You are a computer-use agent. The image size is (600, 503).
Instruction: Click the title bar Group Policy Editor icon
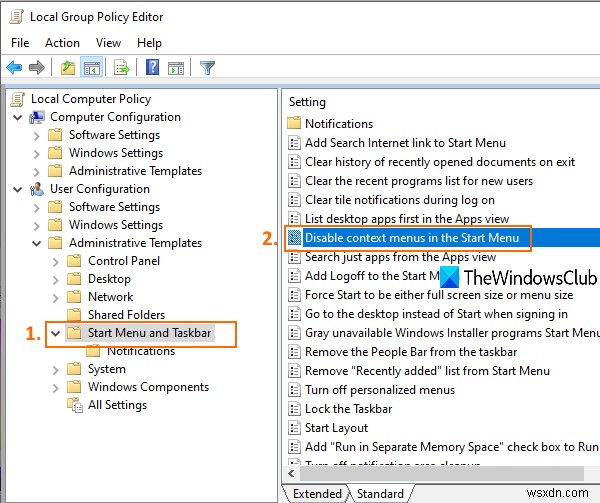click(17, 17)
